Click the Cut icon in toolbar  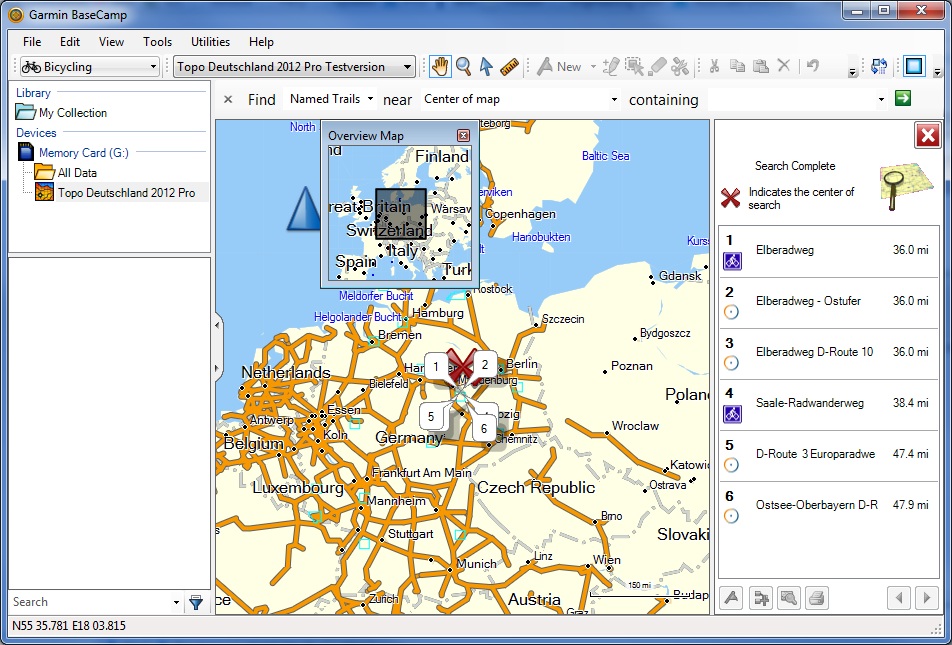point(715,66)
